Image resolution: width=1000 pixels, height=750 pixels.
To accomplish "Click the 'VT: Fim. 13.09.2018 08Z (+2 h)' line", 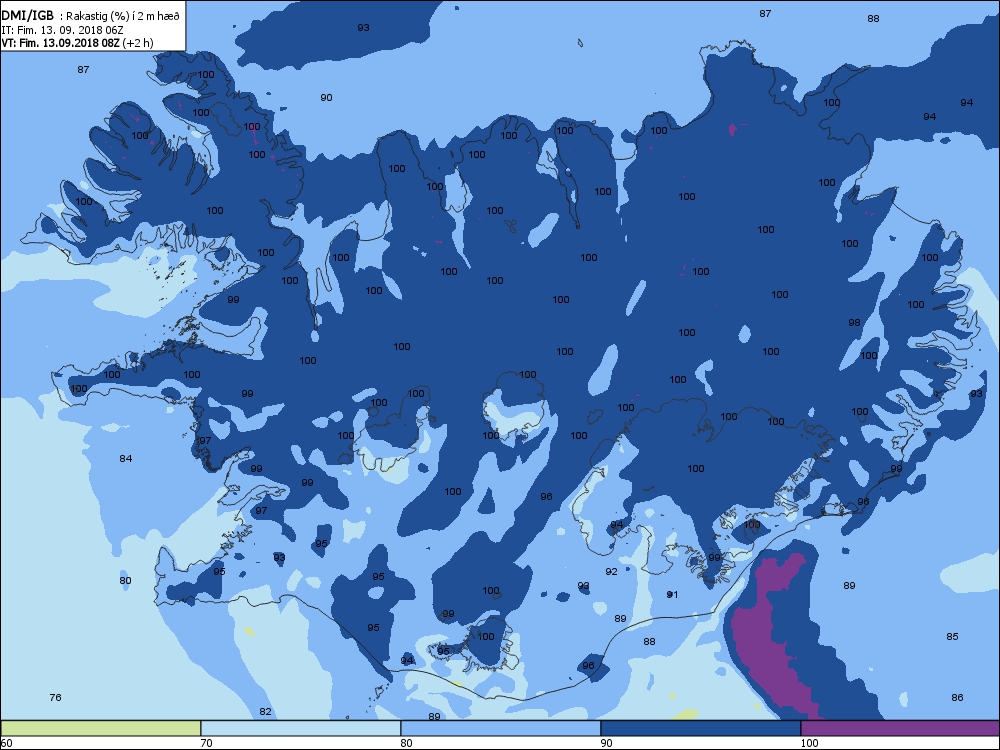I will click(77, 43).
